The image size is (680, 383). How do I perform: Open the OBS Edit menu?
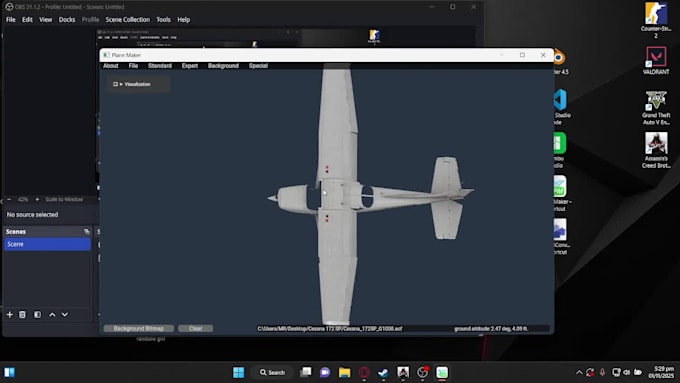click(27, 20)
